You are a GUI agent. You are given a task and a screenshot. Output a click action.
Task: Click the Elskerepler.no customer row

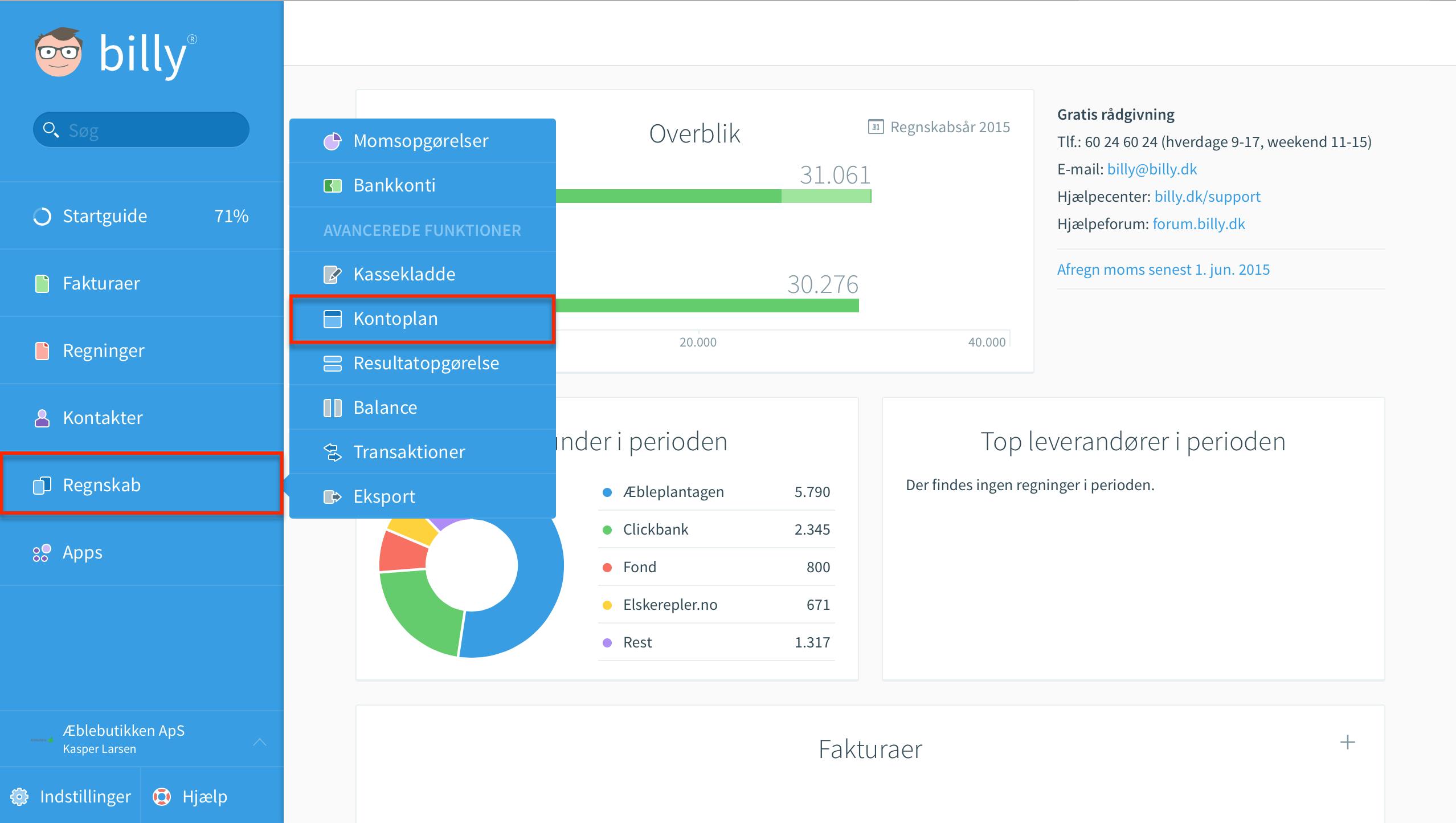click(717, 605)
